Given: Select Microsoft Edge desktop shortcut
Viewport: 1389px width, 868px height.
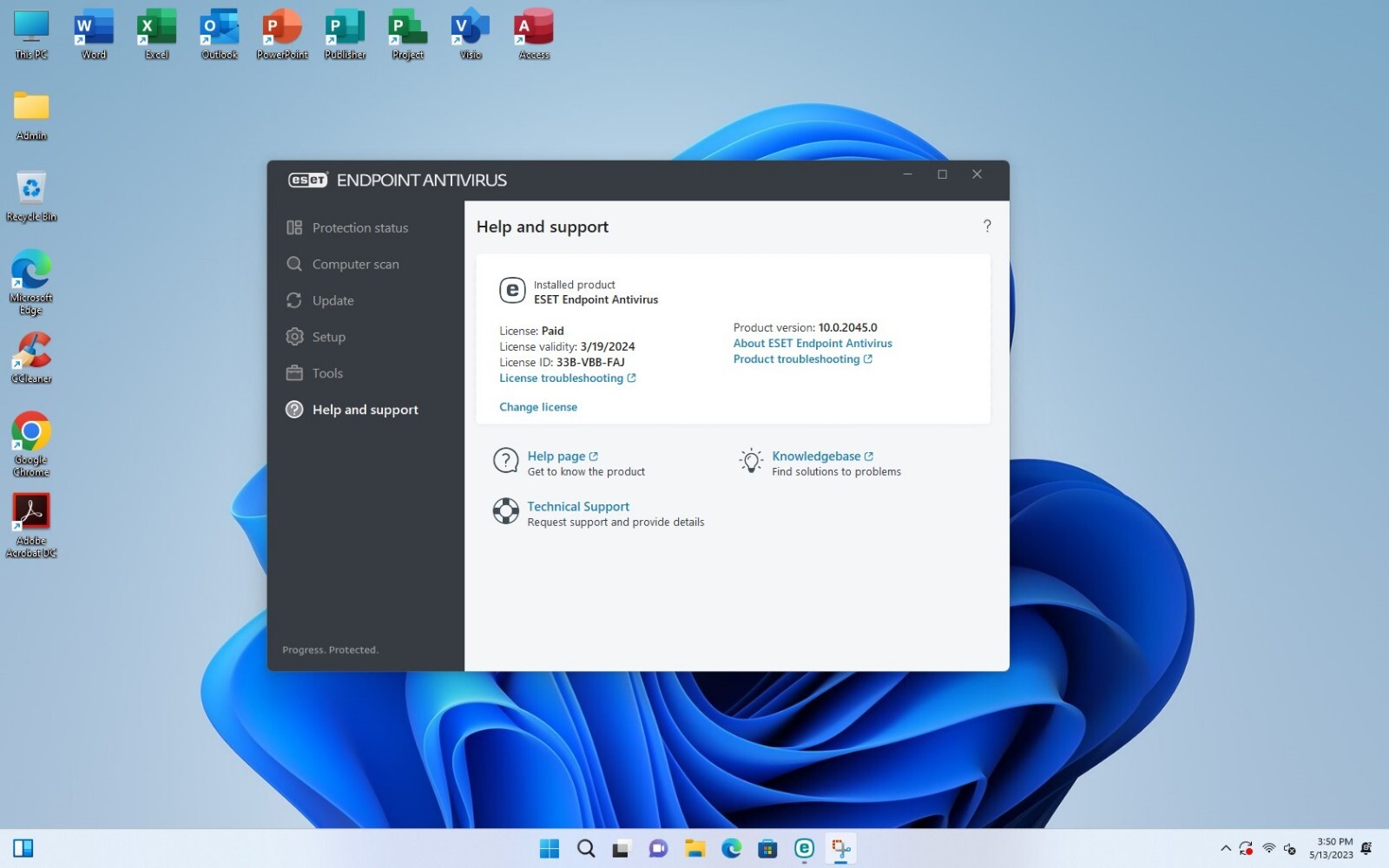Looking at the screenshot, I should click(31, 282).
